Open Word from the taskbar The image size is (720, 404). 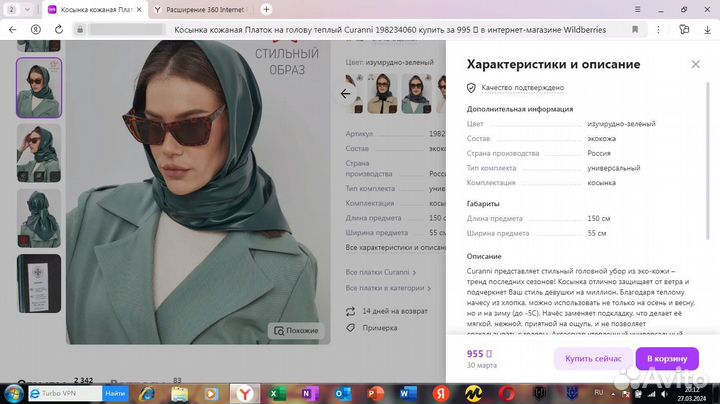click(x=408, y=394)
